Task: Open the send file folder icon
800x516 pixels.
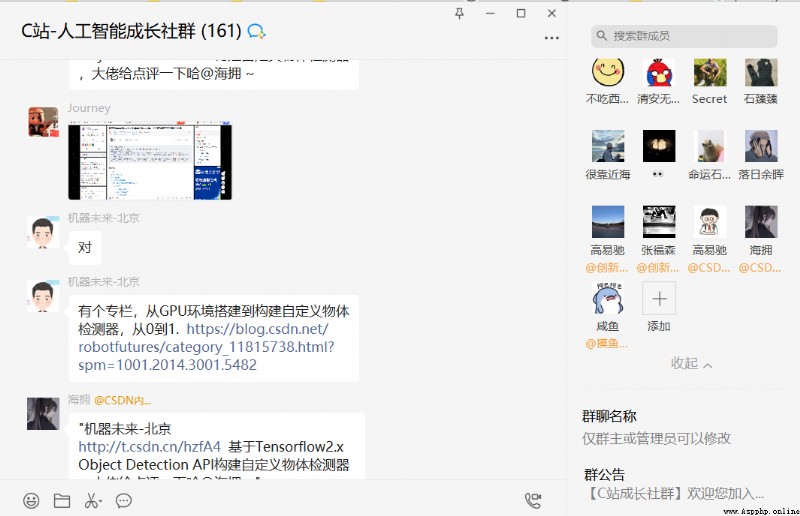Action: [x=62, y=501]
